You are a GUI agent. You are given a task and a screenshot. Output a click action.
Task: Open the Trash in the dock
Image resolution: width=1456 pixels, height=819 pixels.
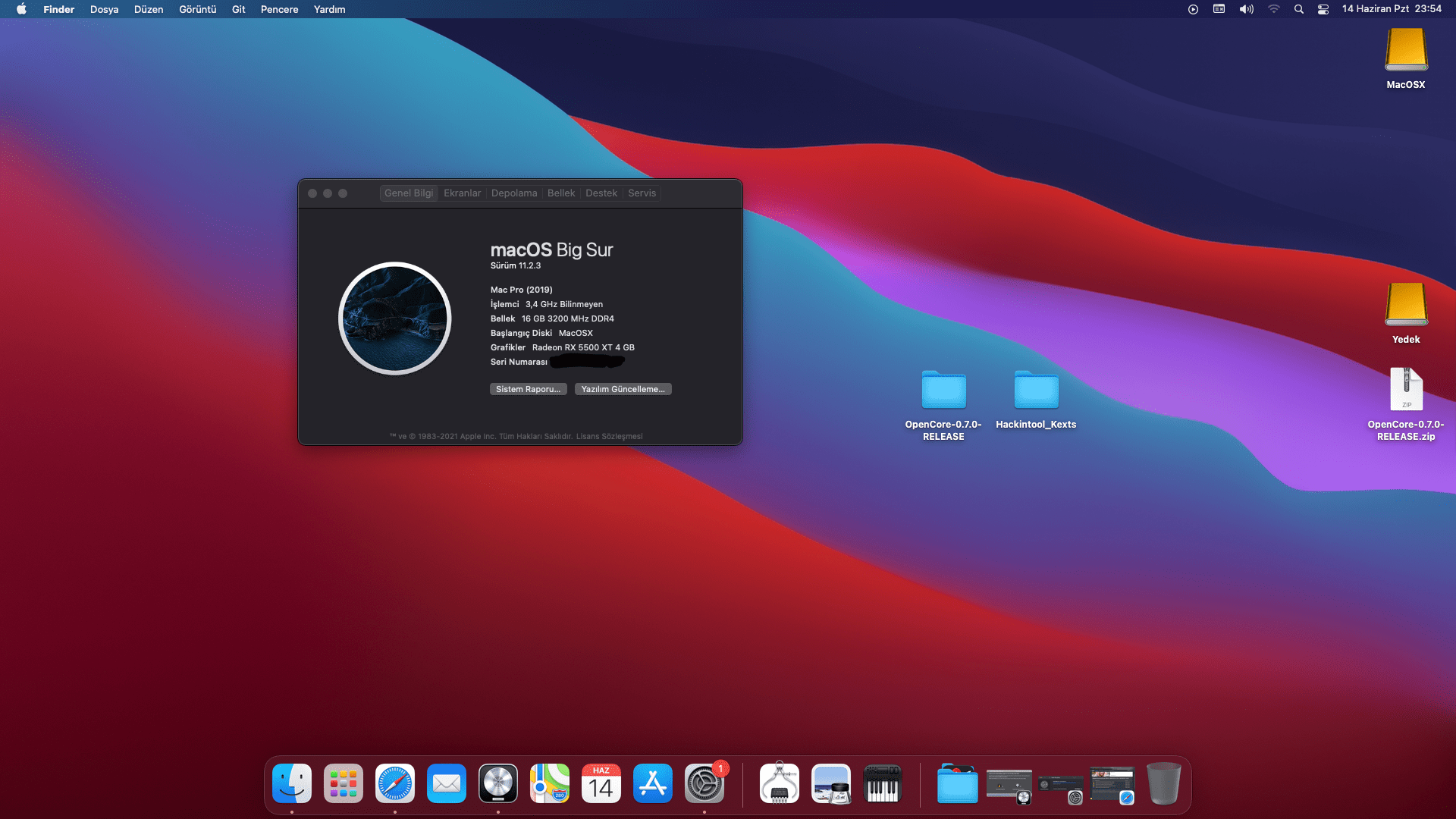click(1164, 783)
